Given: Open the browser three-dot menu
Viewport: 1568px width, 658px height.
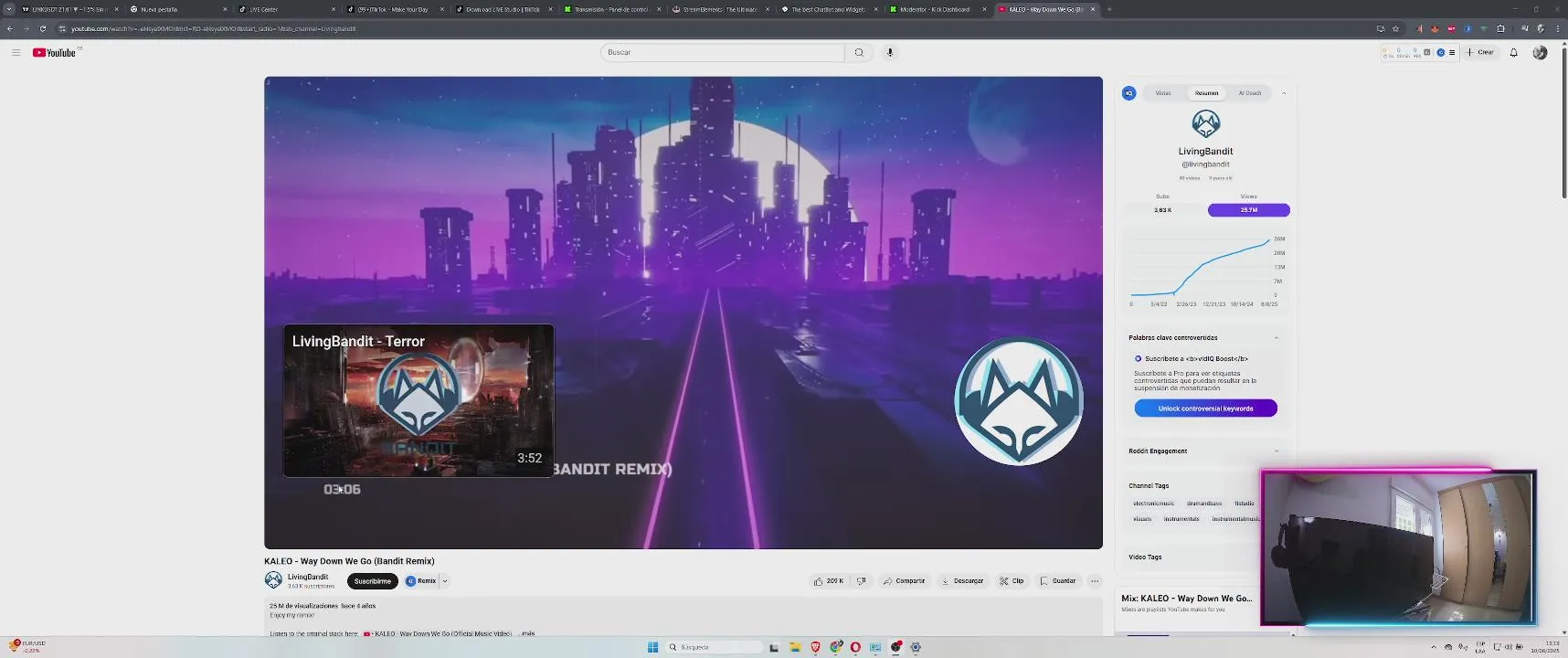Looking at the screenshot, I should (1558, 28).
